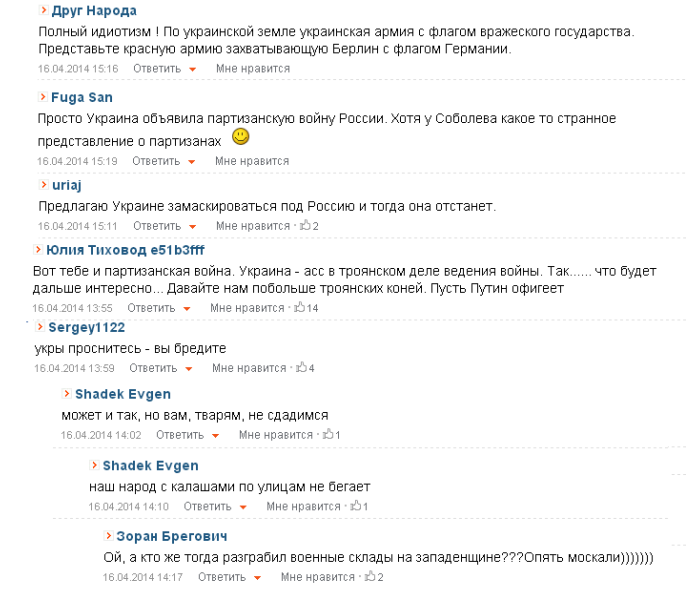This screenshot has height=600, width=686.
Task: Reply to uriaj's comment
Action: coord(157,226)
